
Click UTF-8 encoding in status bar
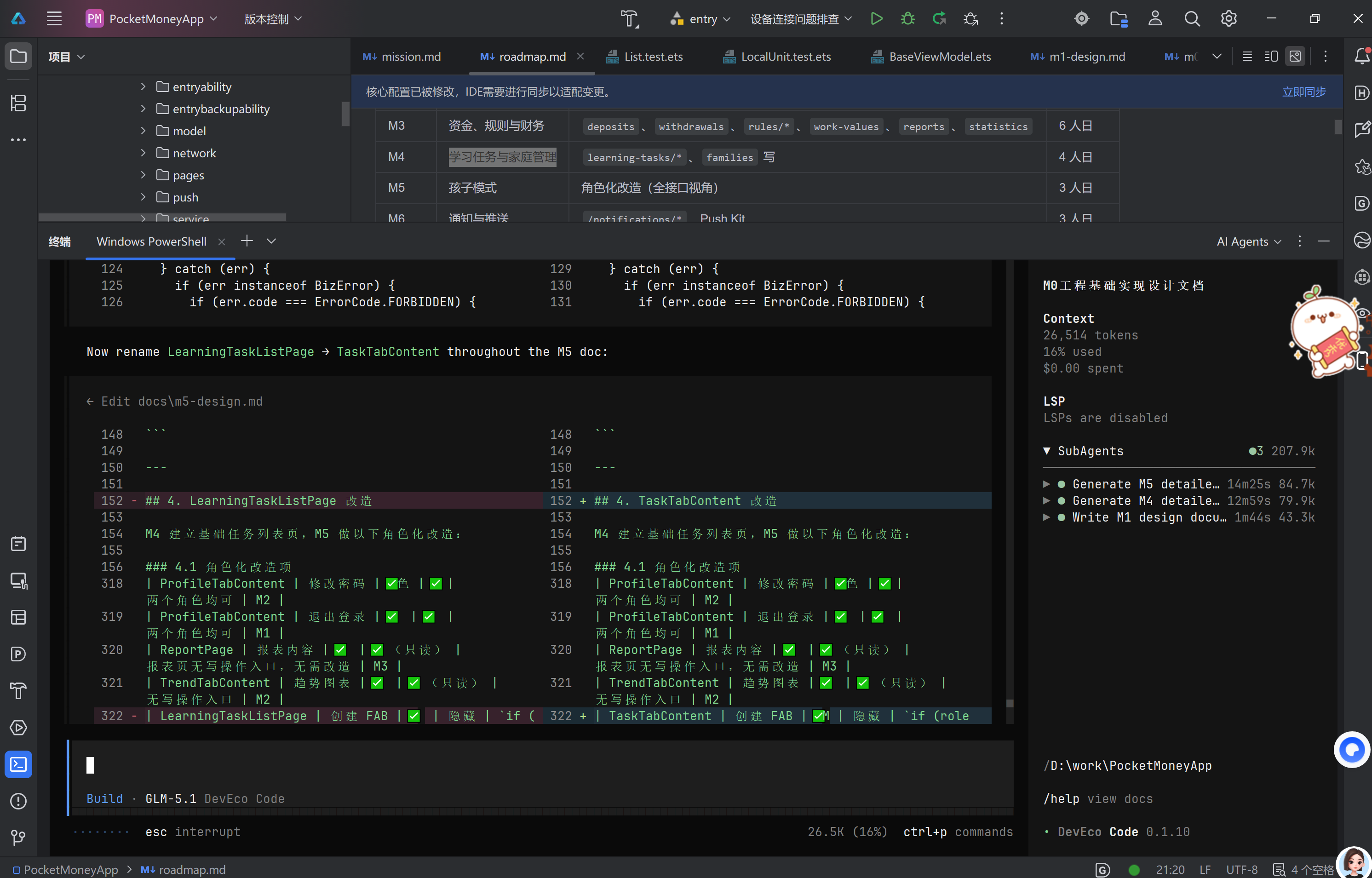pyautogui.click(x=1241, y=869)
